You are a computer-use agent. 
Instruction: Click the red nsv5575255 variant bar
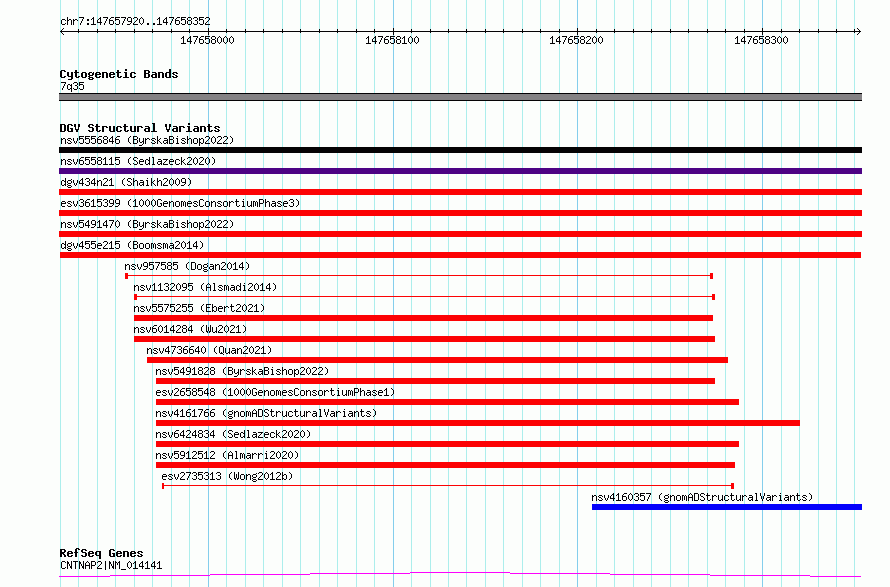(423, 318)
